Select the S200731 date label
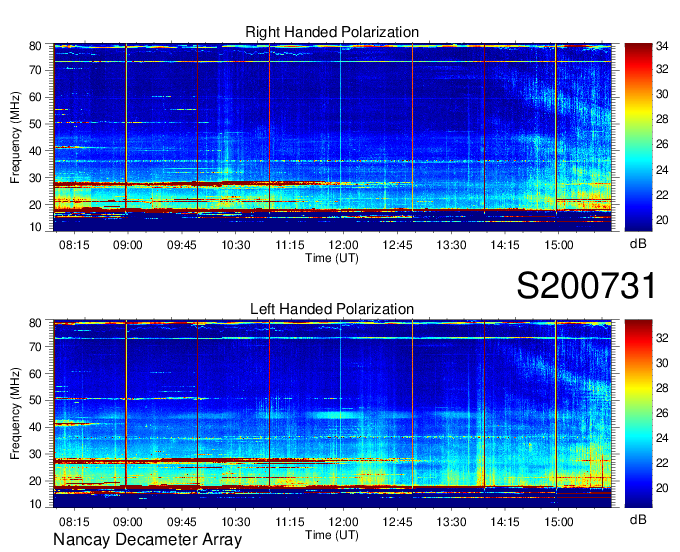 (x=586, y=286)
